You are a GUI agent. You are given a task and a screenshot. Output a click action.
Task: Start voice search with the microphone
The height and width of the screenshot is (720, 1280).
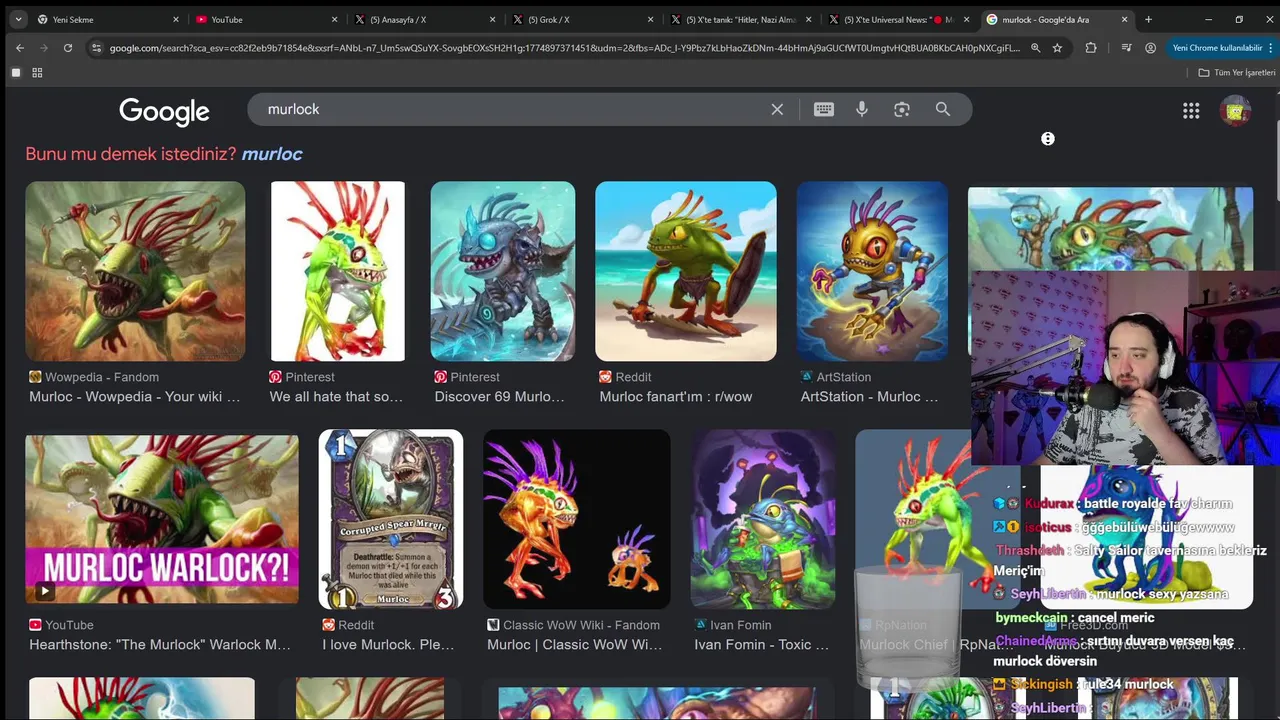(x=862, y=109)
